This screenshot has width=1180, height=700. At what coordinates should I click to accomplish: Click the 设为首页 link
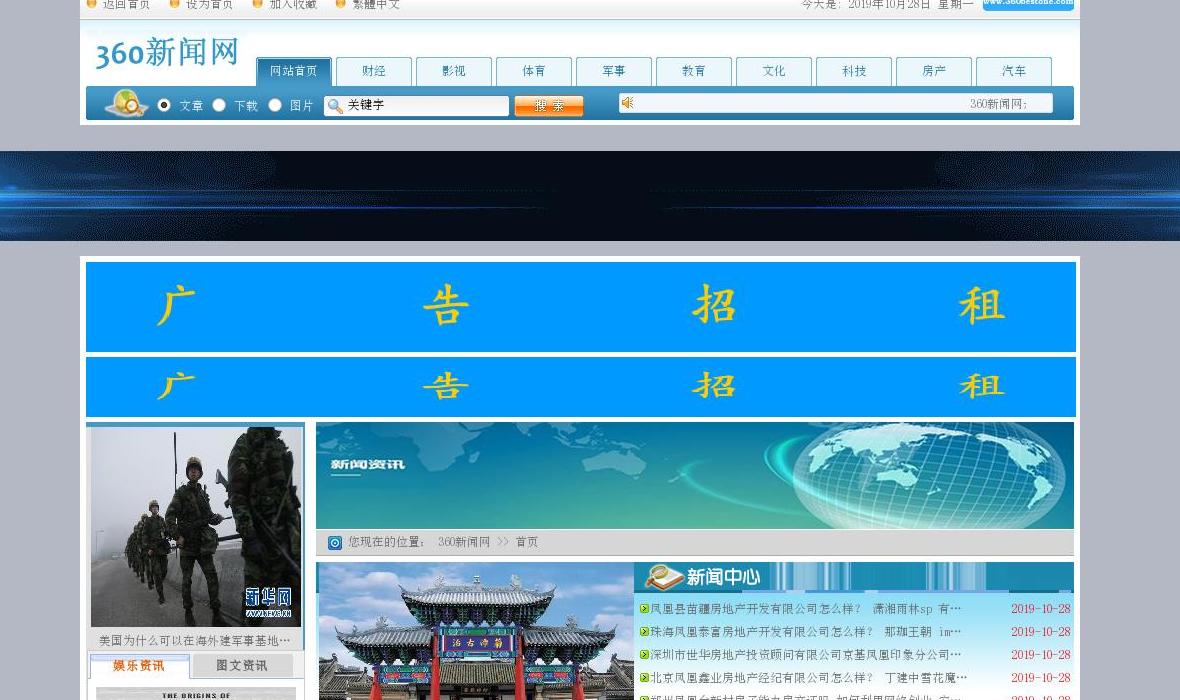pyautogui.click(x=209, y=5)
